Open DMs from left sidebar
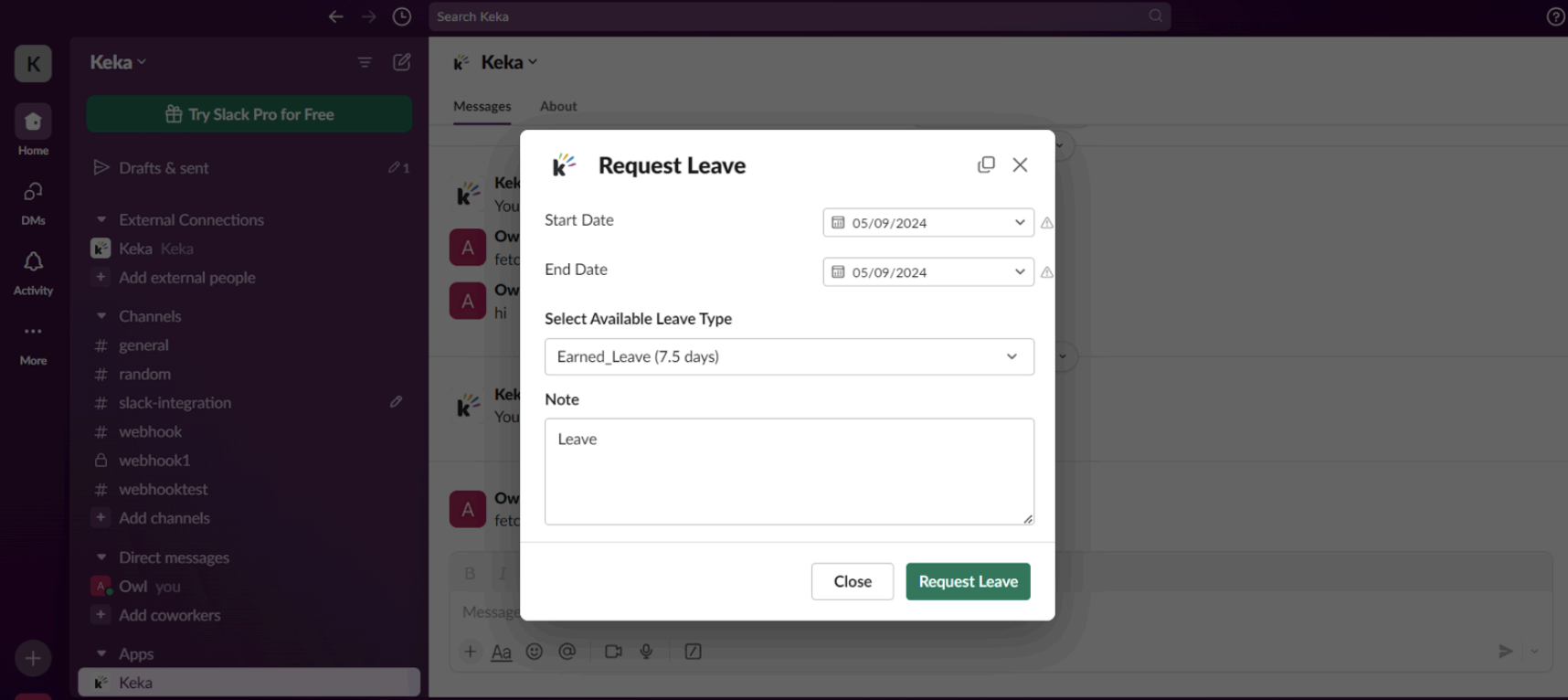This screenshot has height=700, width=1568. tap(33, 202)
